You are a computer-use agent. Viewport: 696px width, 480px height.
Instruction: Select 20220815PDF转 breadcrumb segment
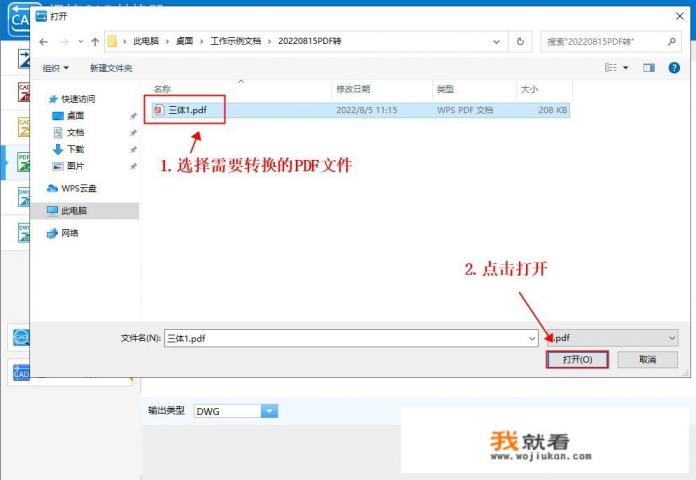click(309, 41)
